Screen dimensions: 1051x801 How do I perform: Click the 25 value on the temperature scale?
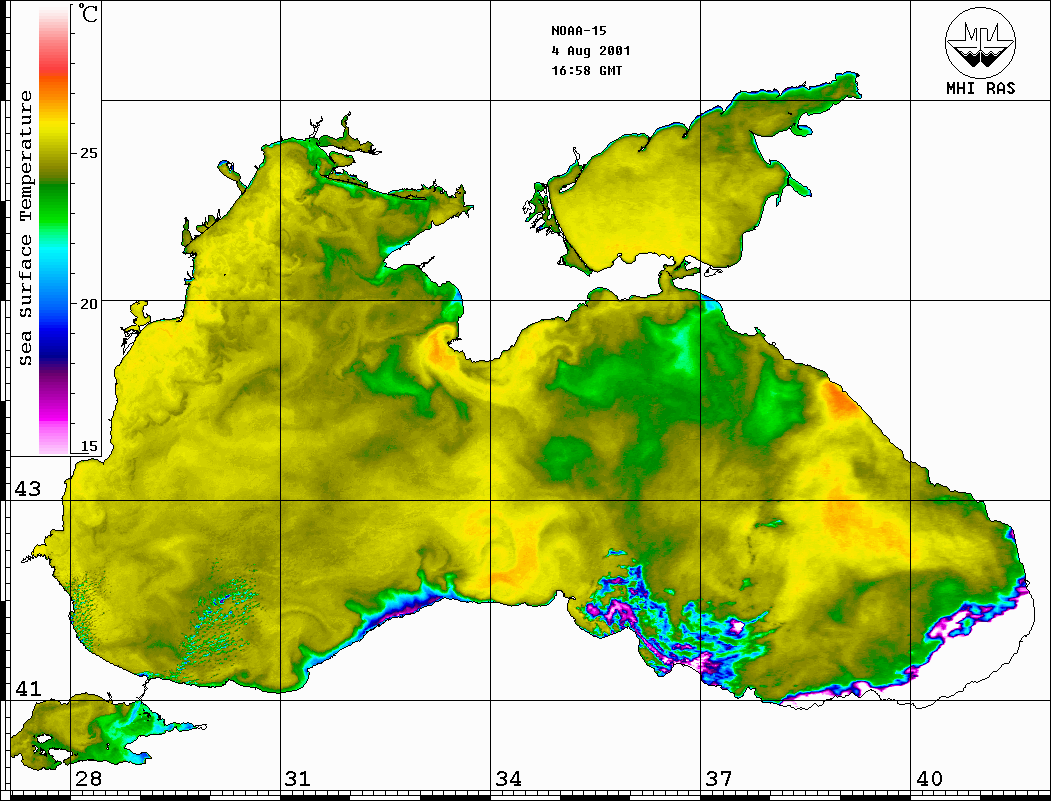tap(89, 153)
